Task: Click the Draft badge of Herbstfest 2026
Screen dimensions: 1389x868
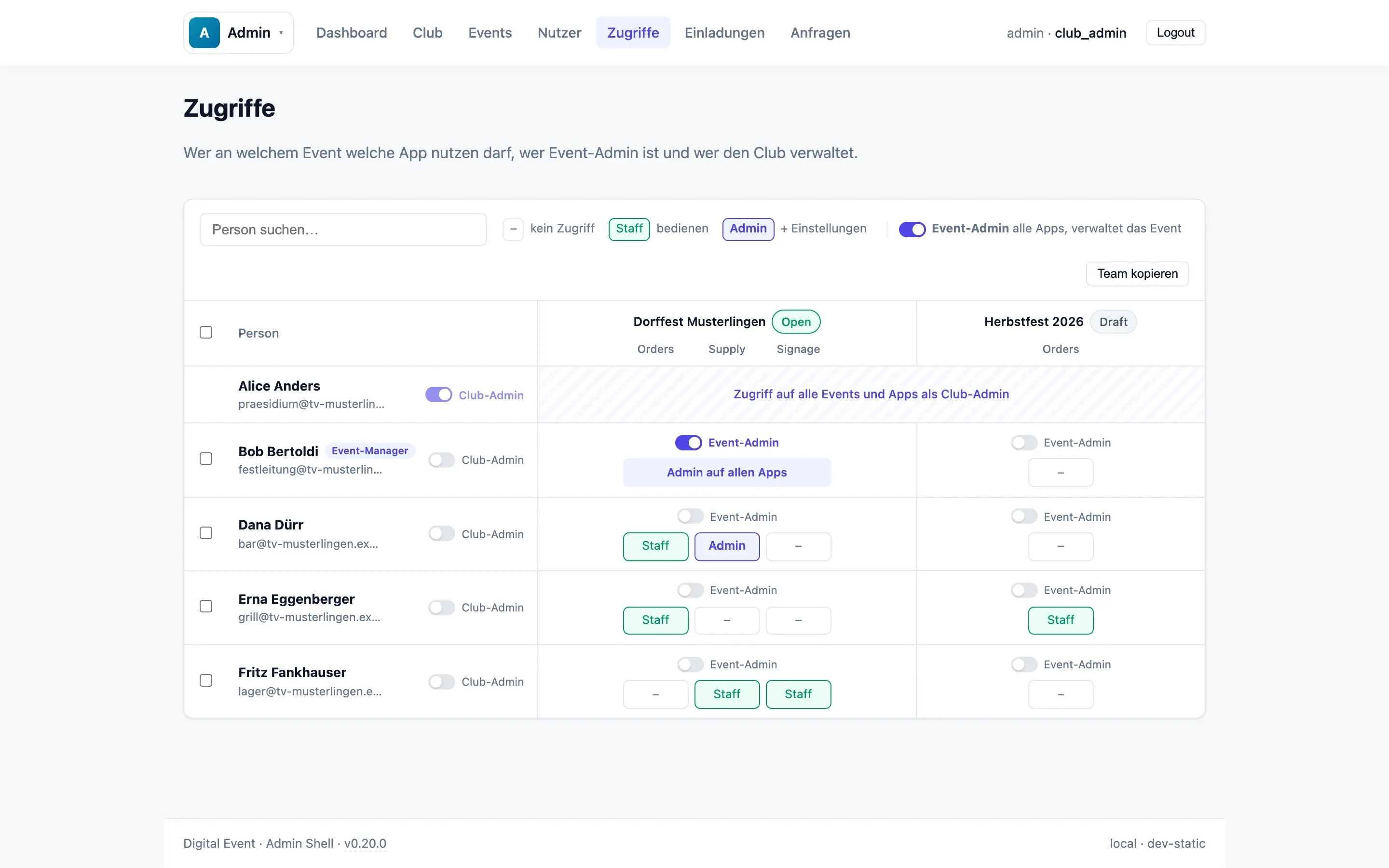Action: 1113,322
